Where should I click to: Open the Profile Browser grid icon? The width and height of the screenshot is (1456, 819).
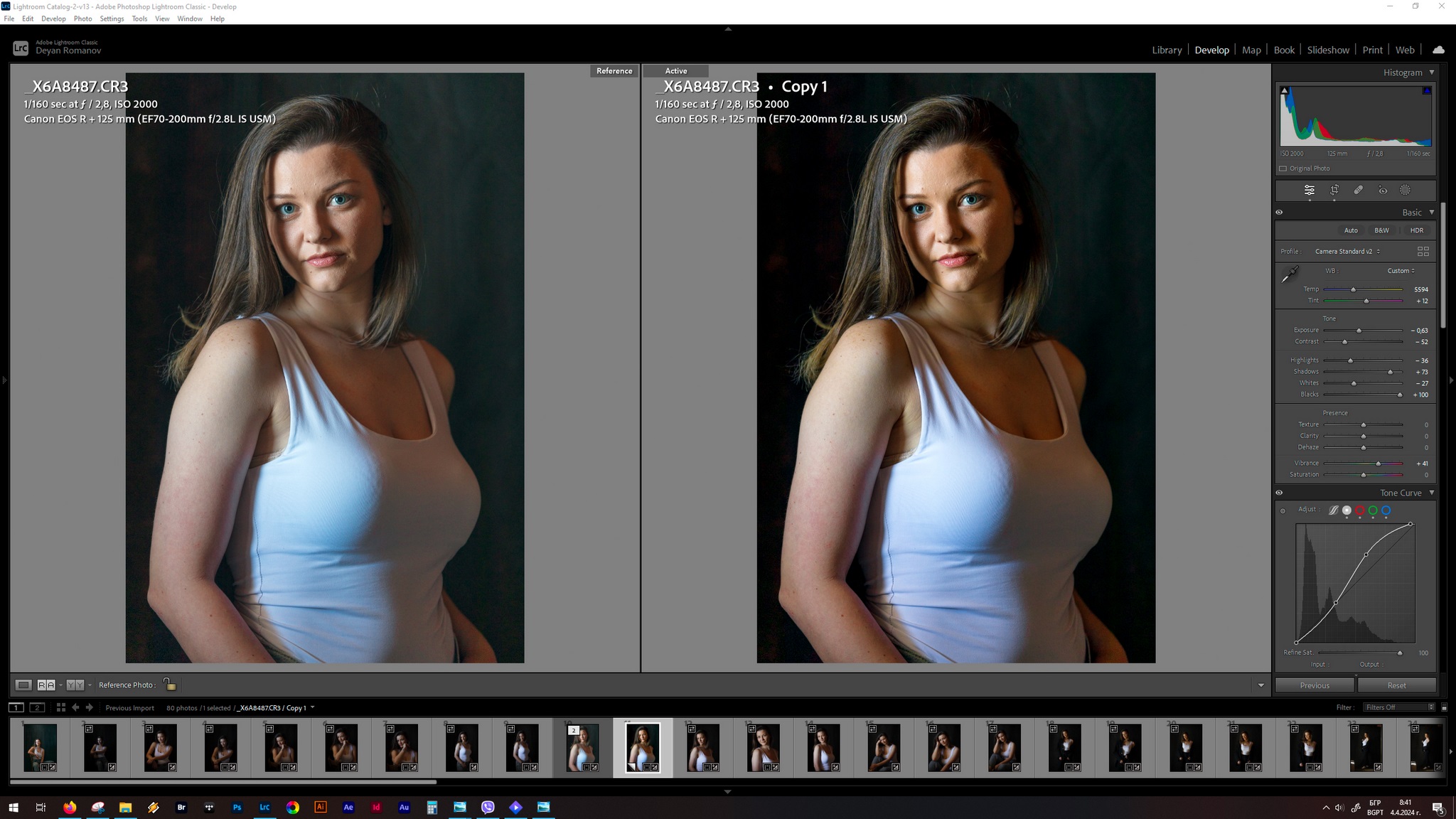[x=1423, y=252]
